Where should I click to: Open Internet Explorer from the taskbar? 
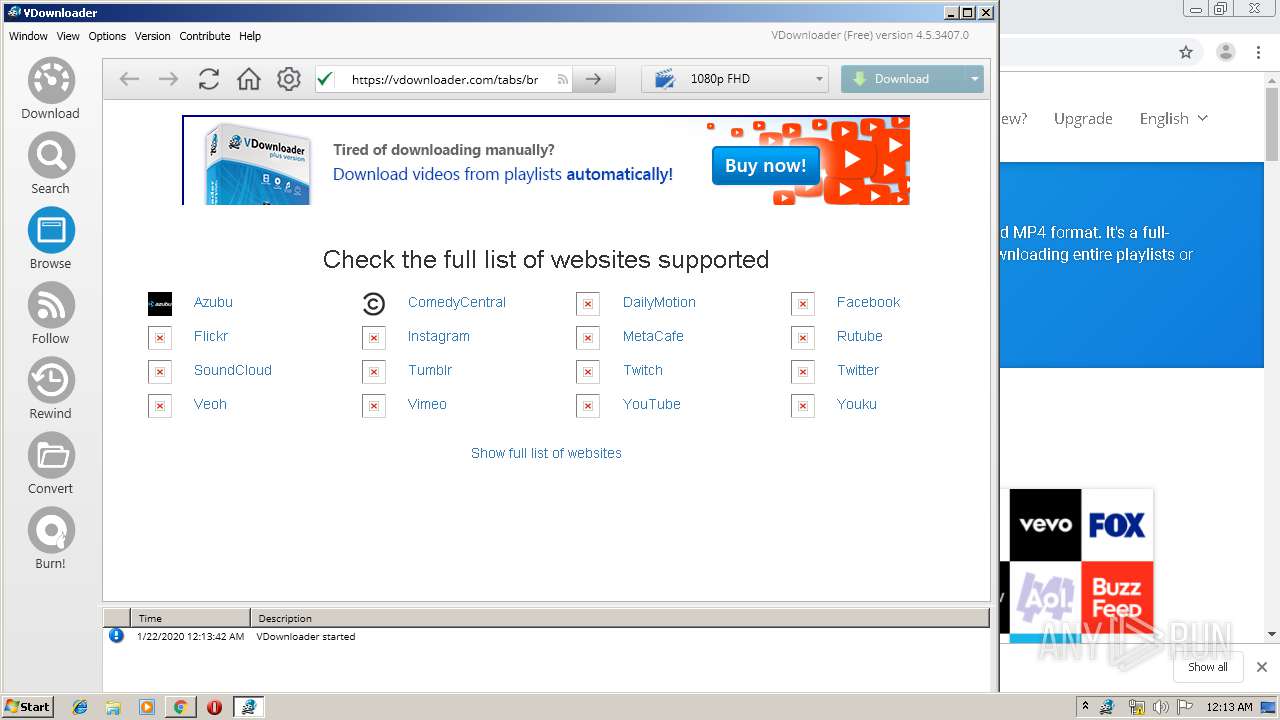pos(81,707)
